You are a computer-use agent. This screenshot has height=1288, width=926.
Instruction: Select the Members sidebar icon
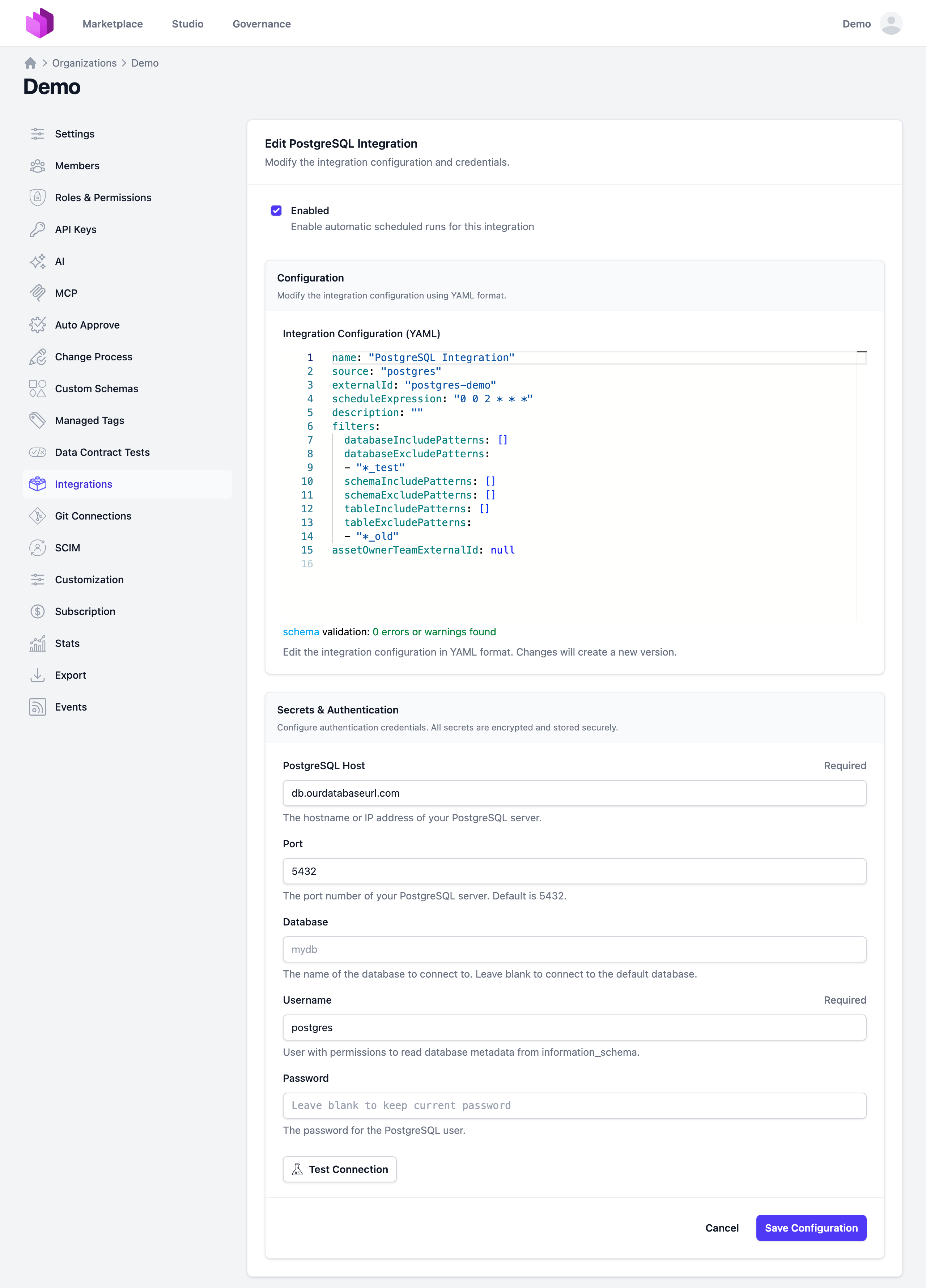click(x=38, y=165)
